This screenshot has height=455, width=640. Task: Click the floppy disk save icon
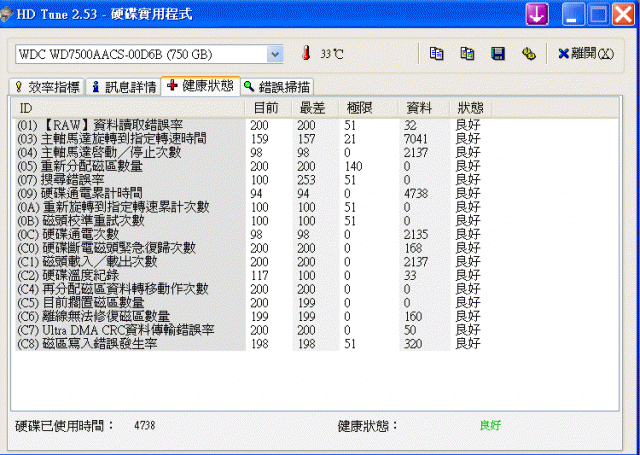point(498,53)
